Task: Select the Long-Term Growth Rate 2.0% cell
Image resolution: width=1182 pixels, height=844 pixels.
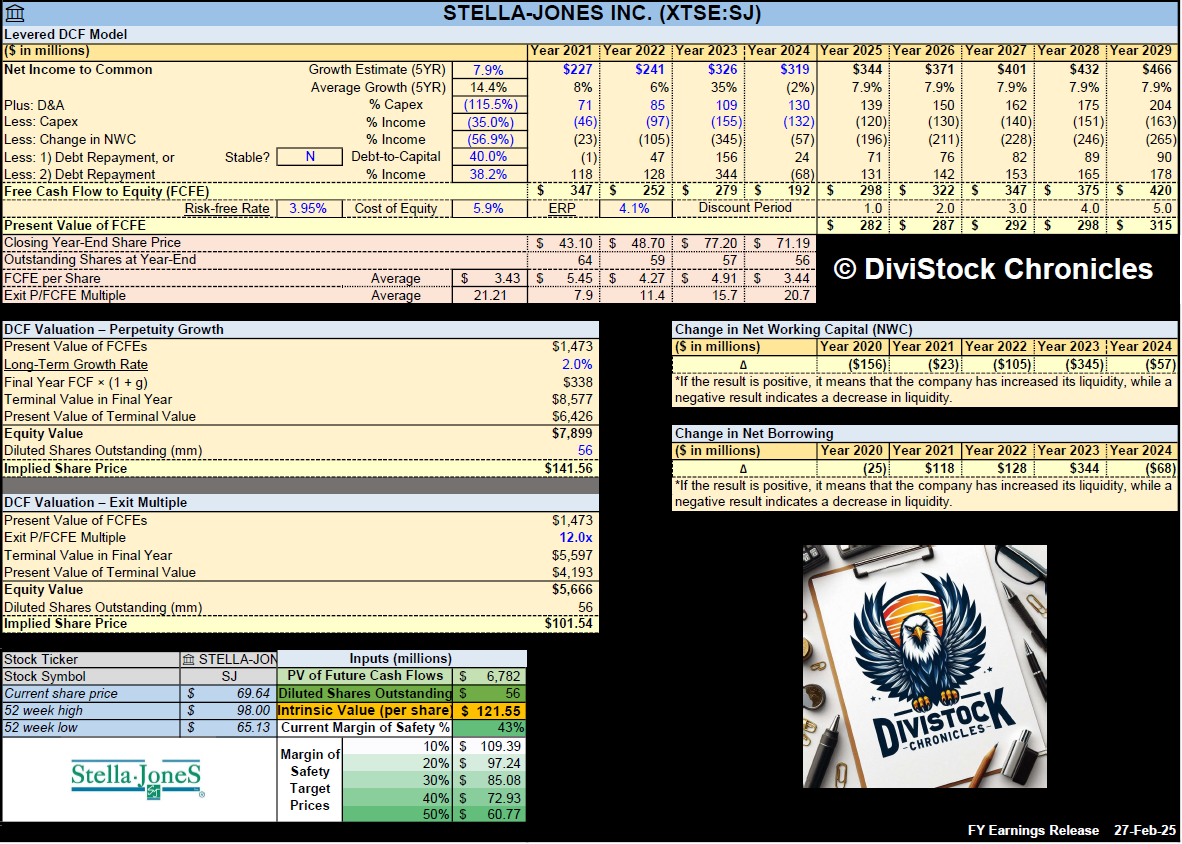Action: pyautogui.click(x=577, y=365)
